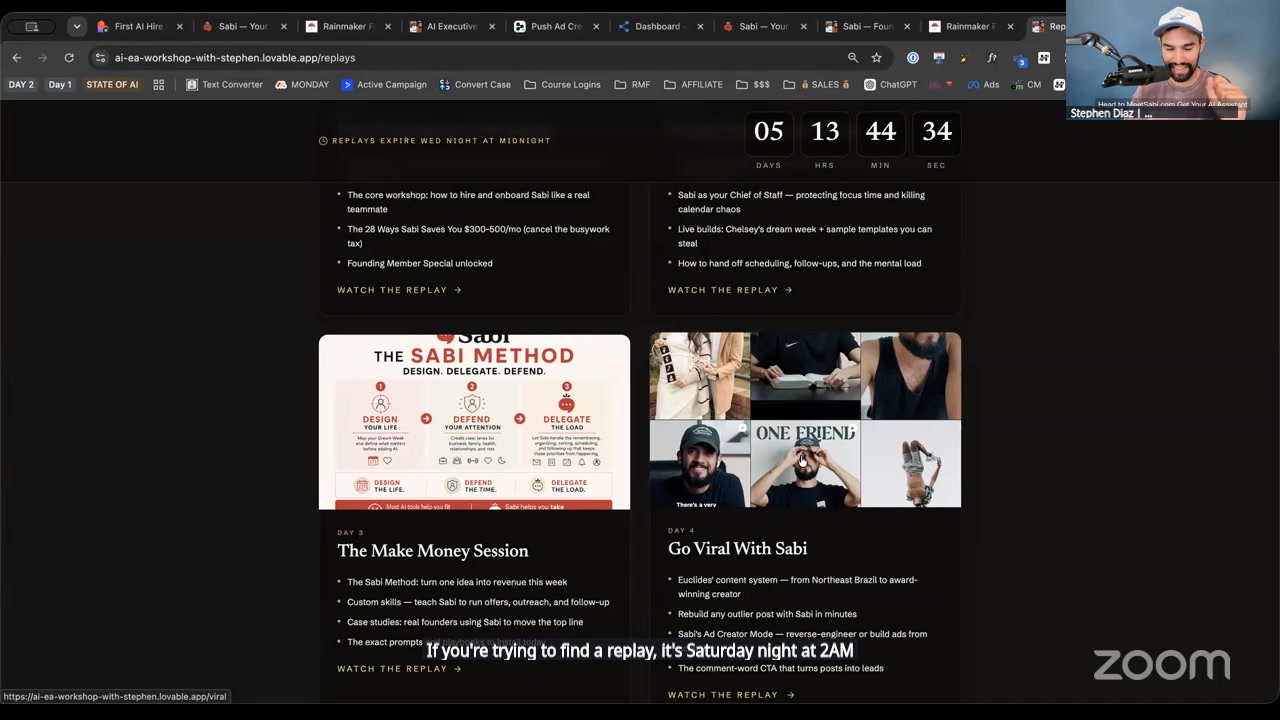Open the red triangle waveform bookmark
1280x720 pixels.
pos(942,85)
